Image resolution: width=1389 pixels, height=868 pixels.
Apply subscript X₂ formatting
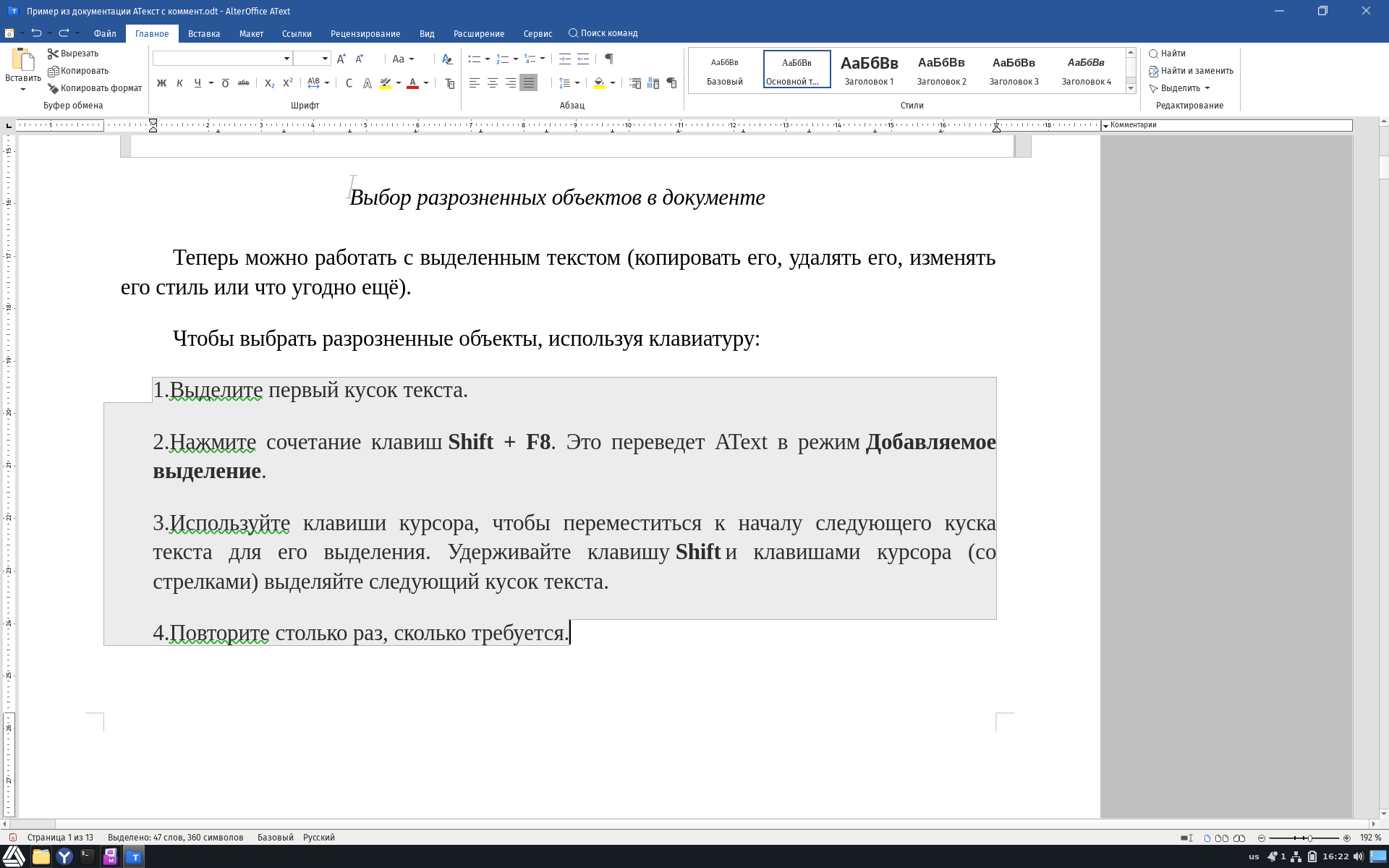[269, 83]
